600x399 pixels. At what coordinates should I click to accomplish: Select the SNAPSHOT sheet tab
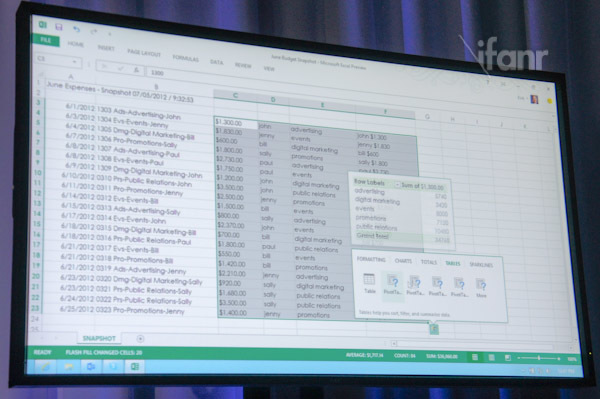pyautogui.click(x=99, y=338)
